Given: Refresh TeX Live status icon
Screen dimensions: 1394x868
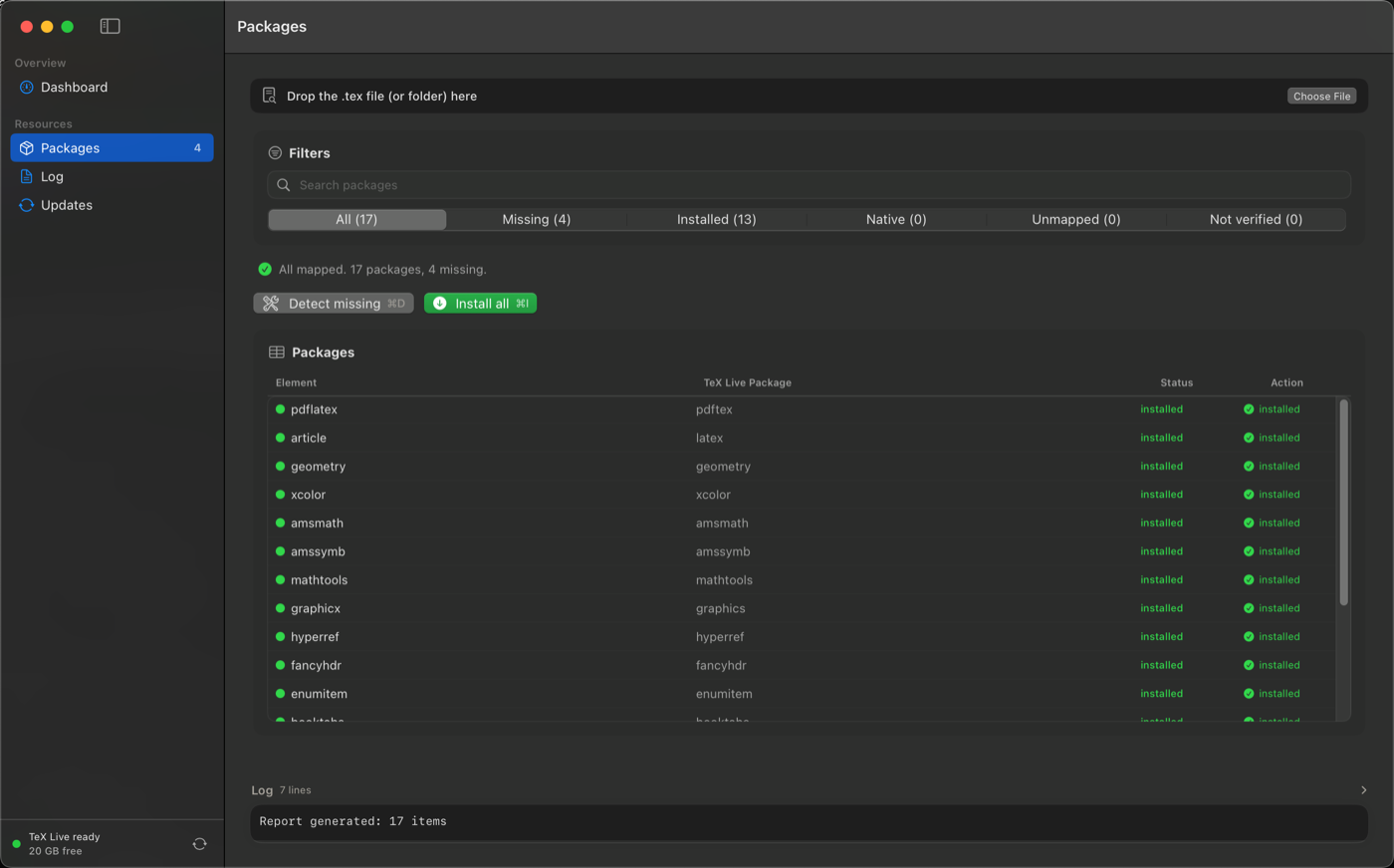Looking at the screenshot, I should click(199, 844).
